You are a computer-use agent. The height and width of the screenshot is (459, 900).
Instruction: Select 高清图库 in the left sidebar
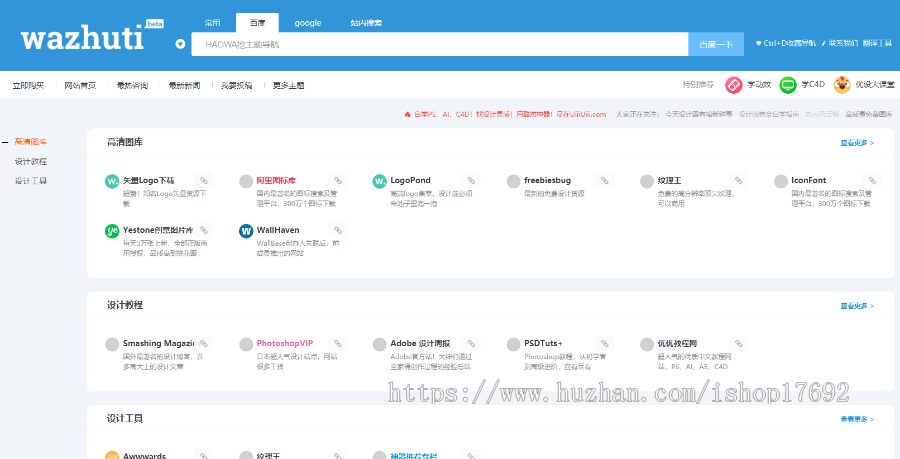[x=30, y=142]
